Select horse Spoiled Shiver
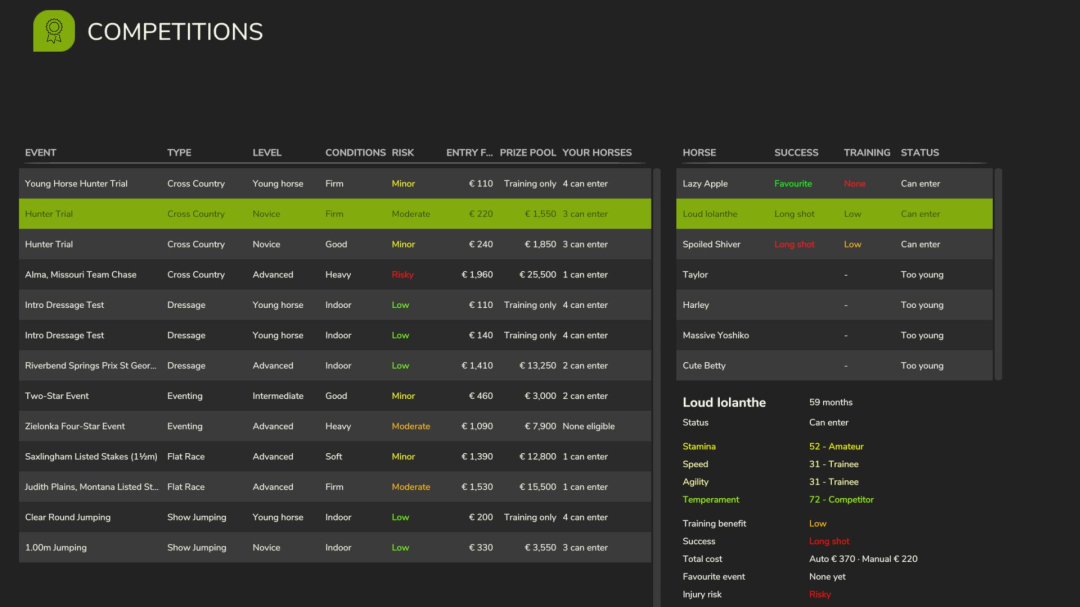The image size is (1080, 607). pos(834,244)
